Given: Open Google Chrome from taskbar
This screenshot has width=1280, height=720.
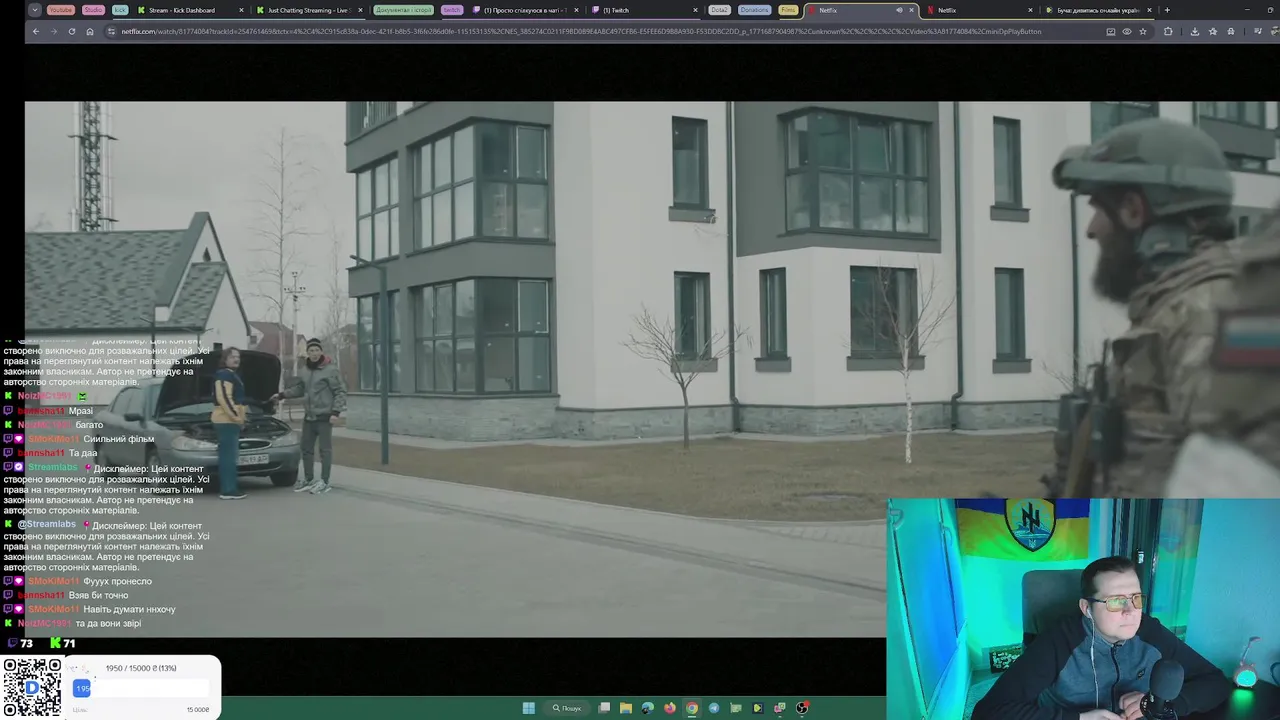Looking at the screenshot, I should [x=692, y=708].
